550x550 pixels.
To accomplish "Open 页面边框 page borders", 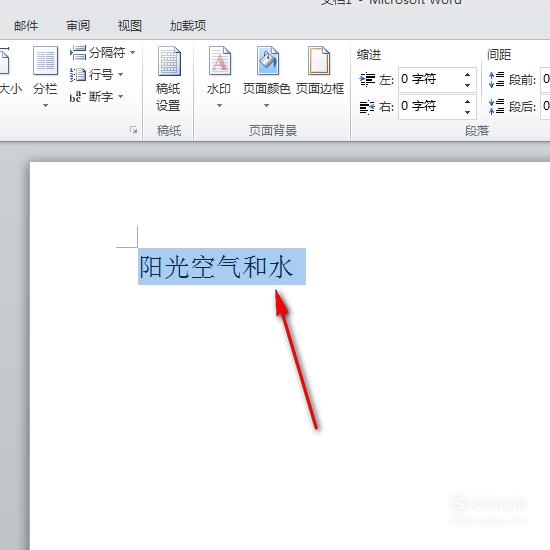I will [x=320, y=71].
